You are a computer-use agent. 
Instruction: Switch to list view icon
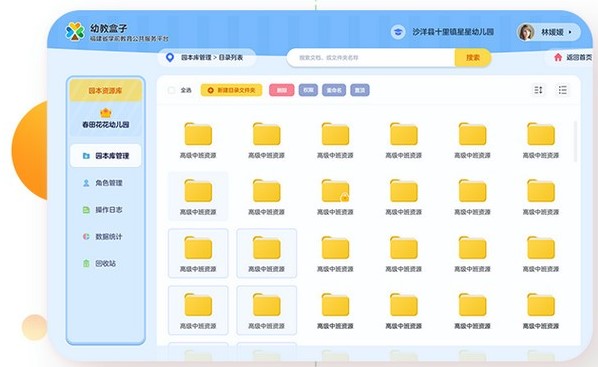[563, 90]
